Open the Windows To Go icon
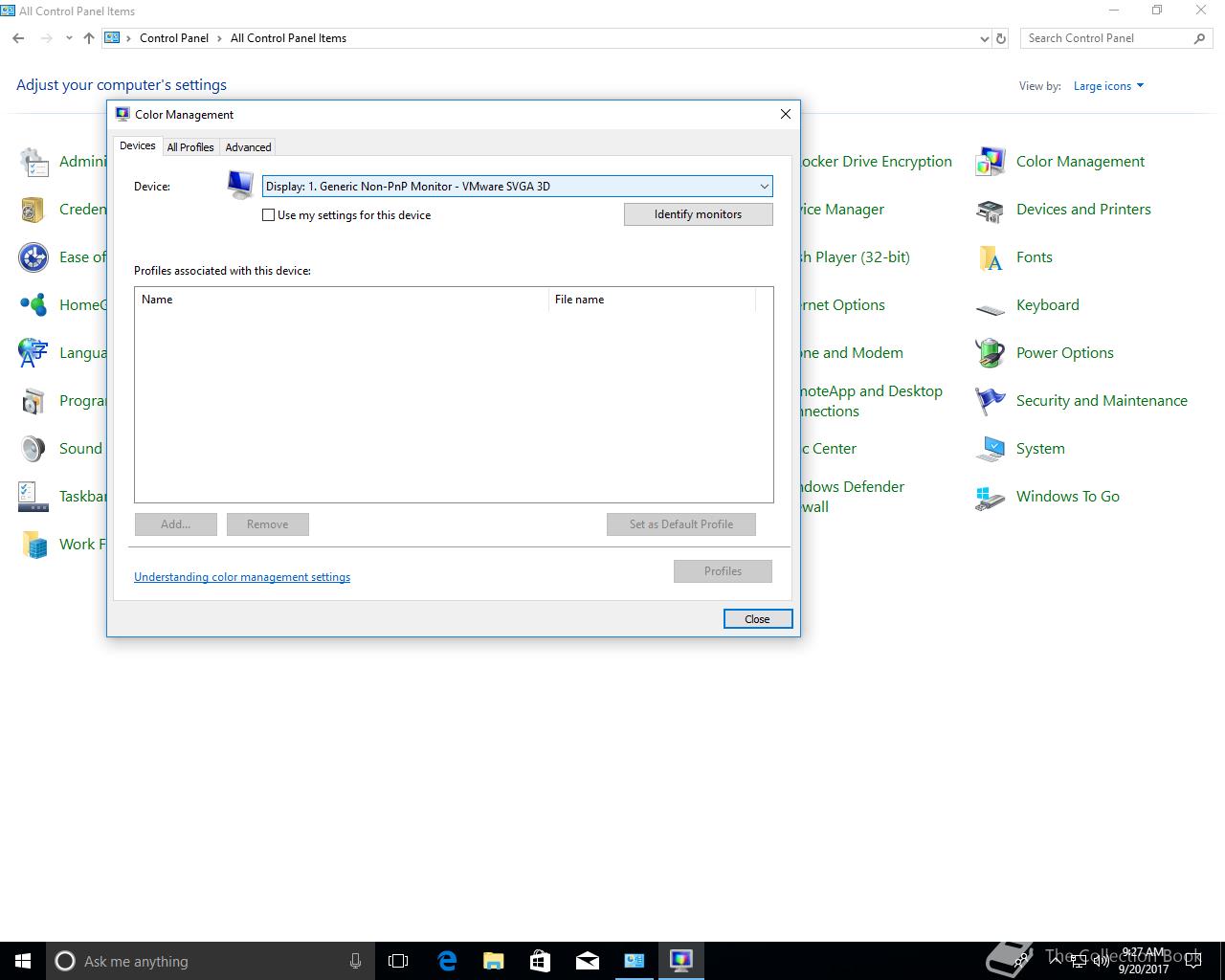 (x=990, y=497)
